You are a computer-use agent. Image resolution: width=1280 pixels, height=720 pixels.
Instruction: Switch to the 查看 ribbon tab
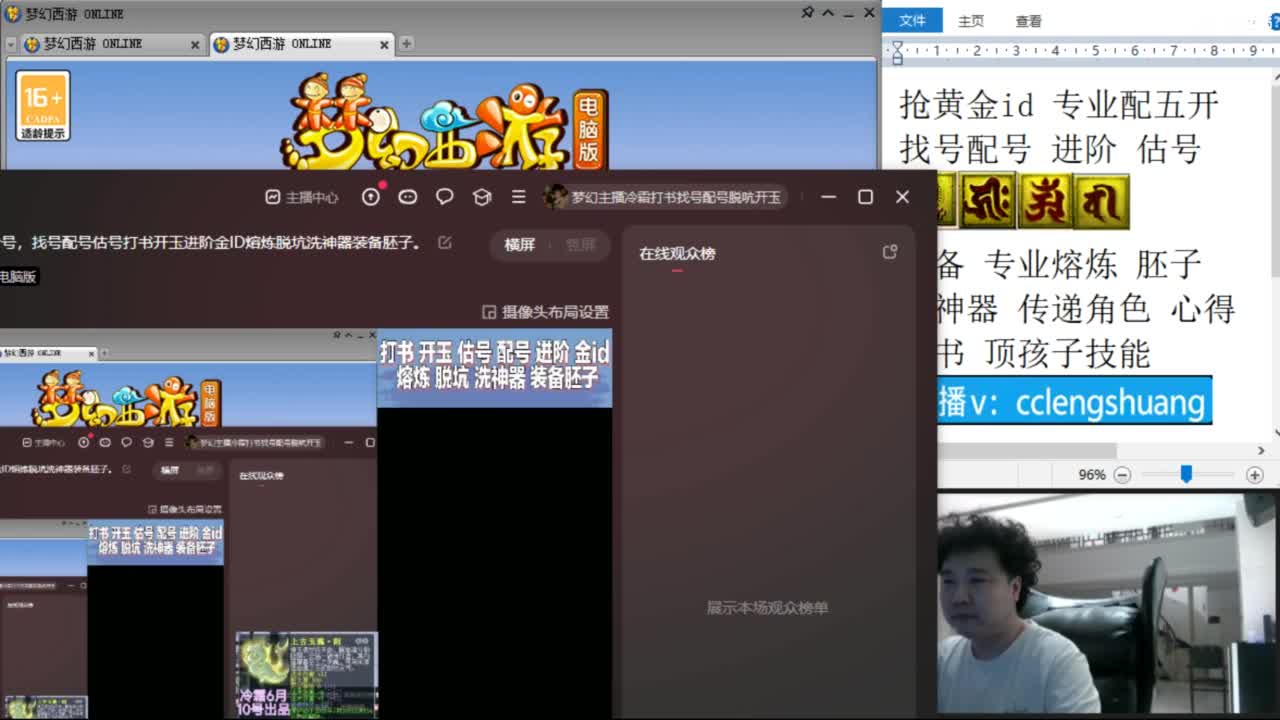1029,21
